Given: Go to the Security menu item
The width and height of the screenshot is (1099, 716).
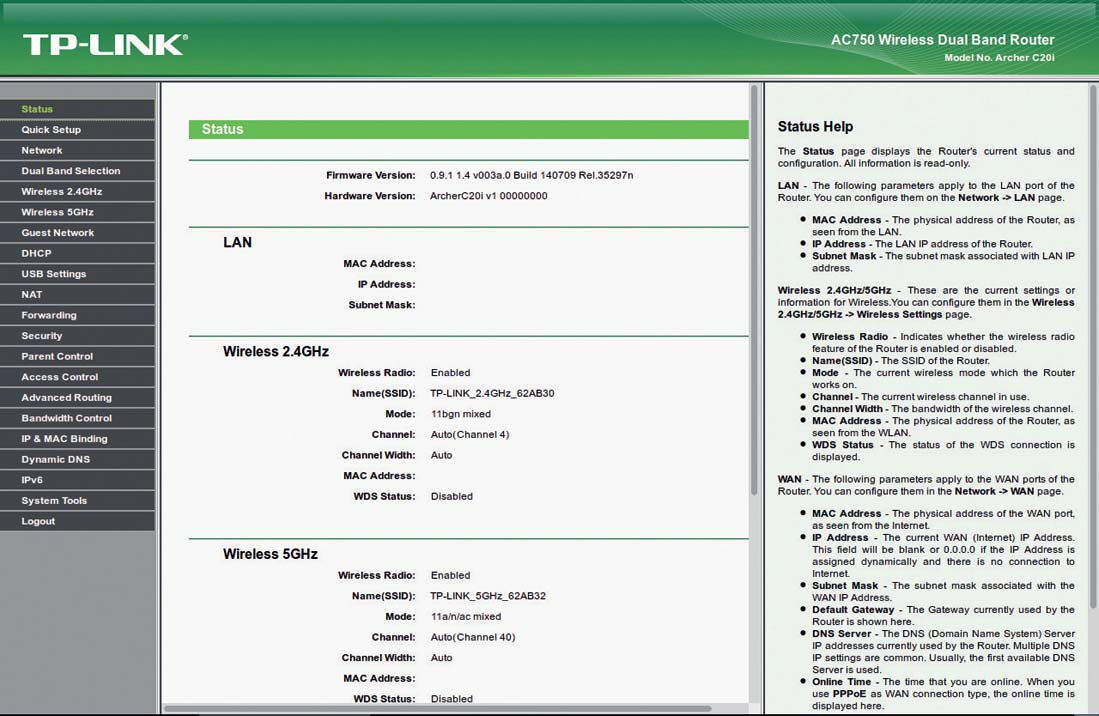Looking at the screenshot, I should click(x=77, y=336).
